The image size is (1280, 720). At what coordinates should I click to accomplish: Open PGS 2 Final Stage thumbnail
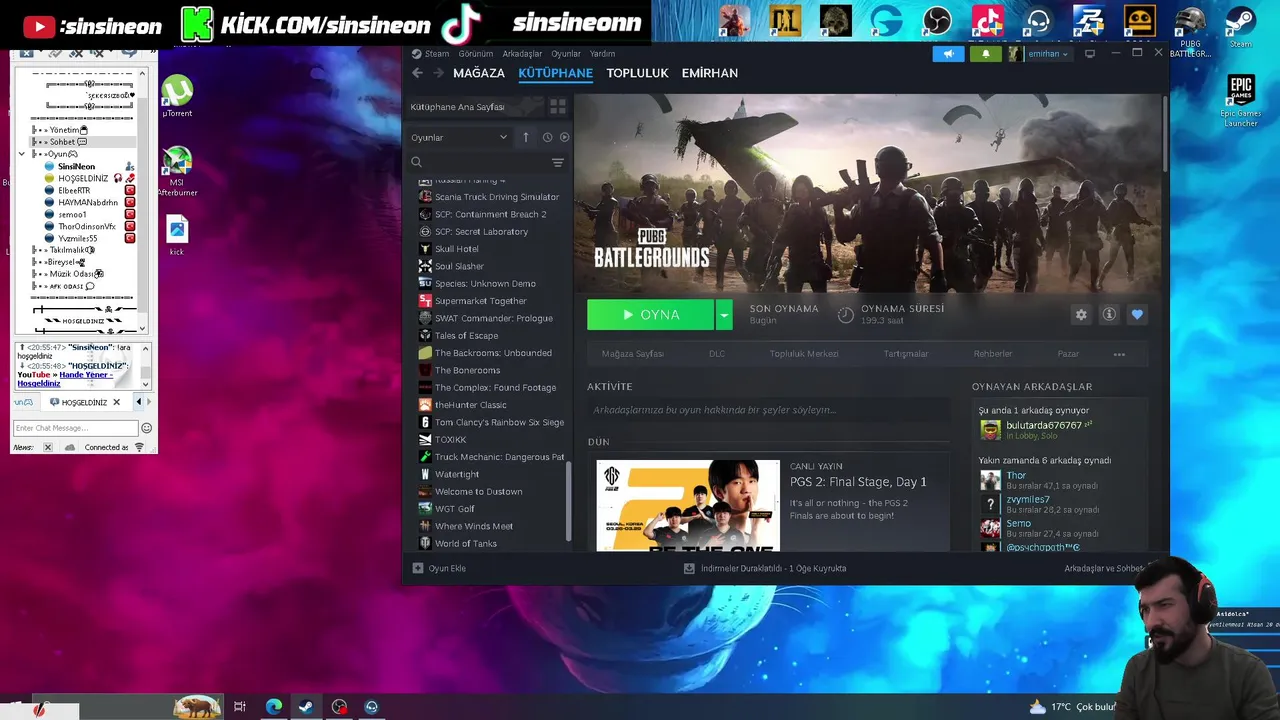pyautogui.click(x=688, y=505)
